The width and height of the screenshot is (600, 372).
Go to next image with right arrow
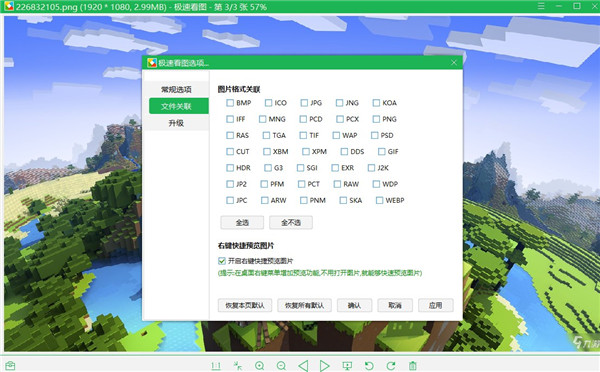coord(324,366)
